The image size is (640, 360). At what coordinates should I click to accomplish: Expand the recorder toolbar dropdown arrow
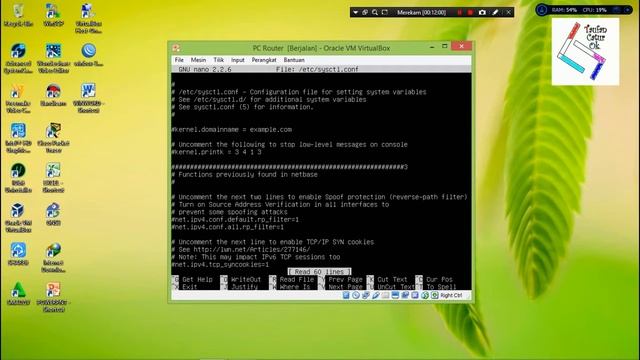coord(356,12)
